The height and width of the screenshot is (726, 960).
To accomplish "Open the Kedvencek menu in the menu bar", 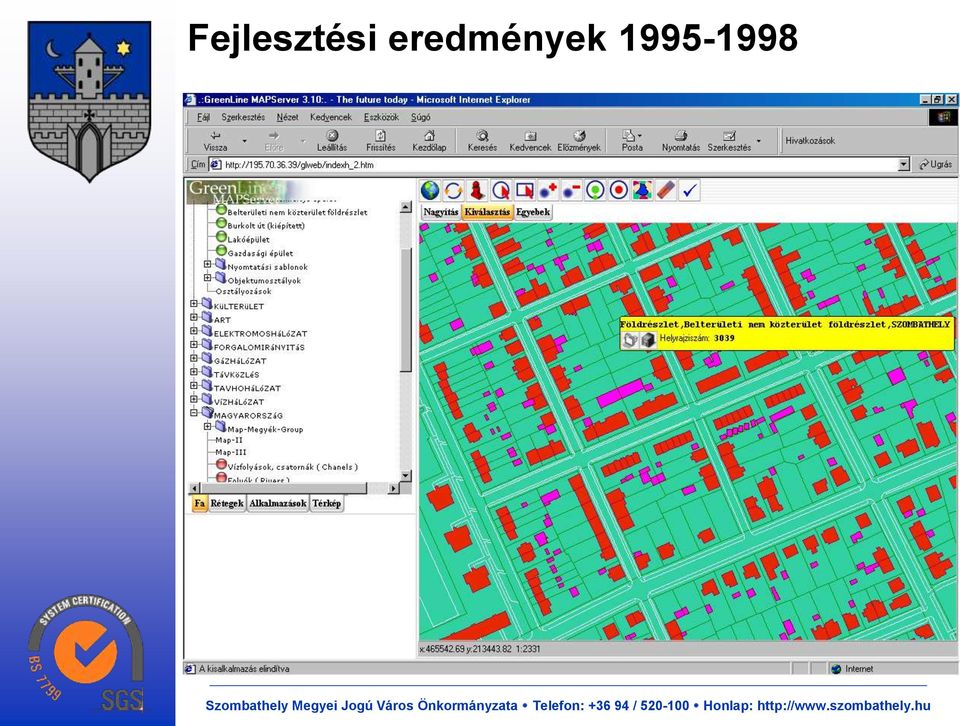I will 331,117.
